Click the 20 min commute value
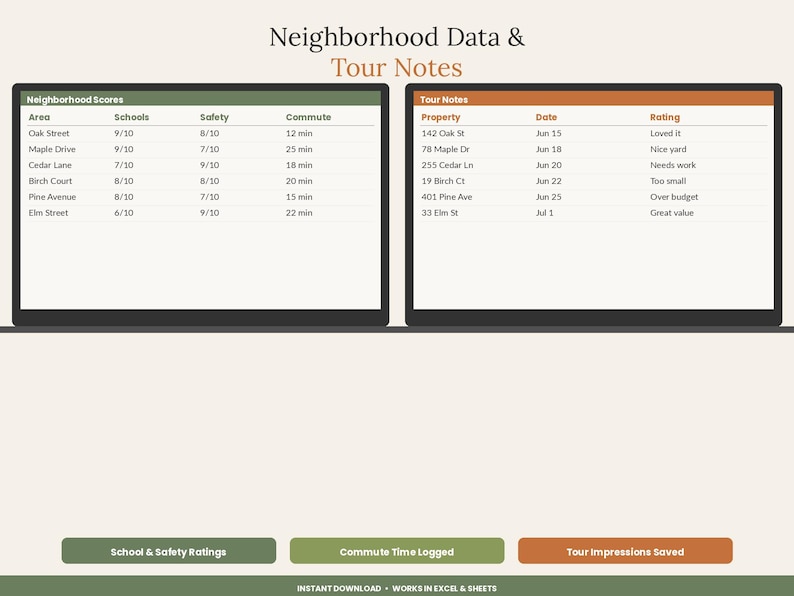 pyautogui.click(x=299, y=181)
